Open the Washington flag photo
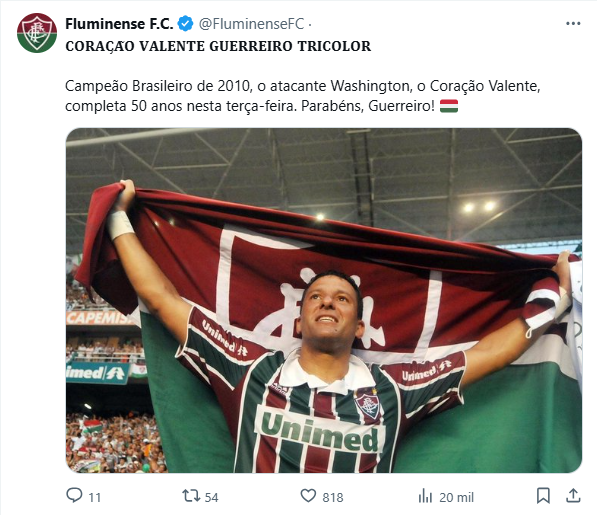 [324, 300]
